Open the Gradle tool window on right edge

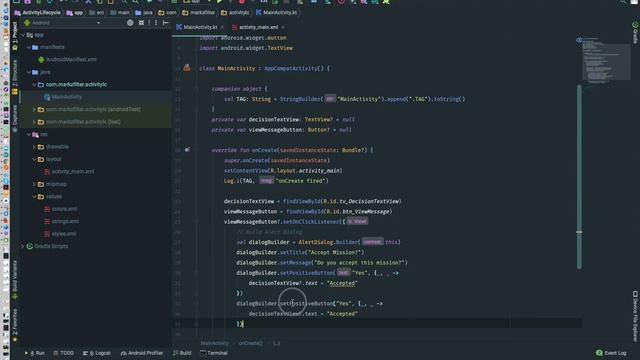point(635,33)
